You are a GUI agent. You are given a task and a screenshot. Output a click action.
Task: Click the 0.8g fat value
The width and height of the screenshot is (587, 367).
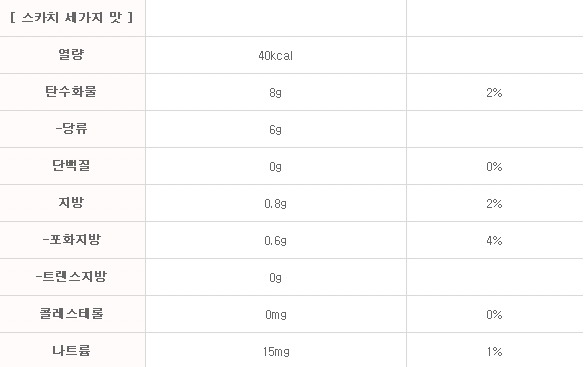(x=276, y=203)
